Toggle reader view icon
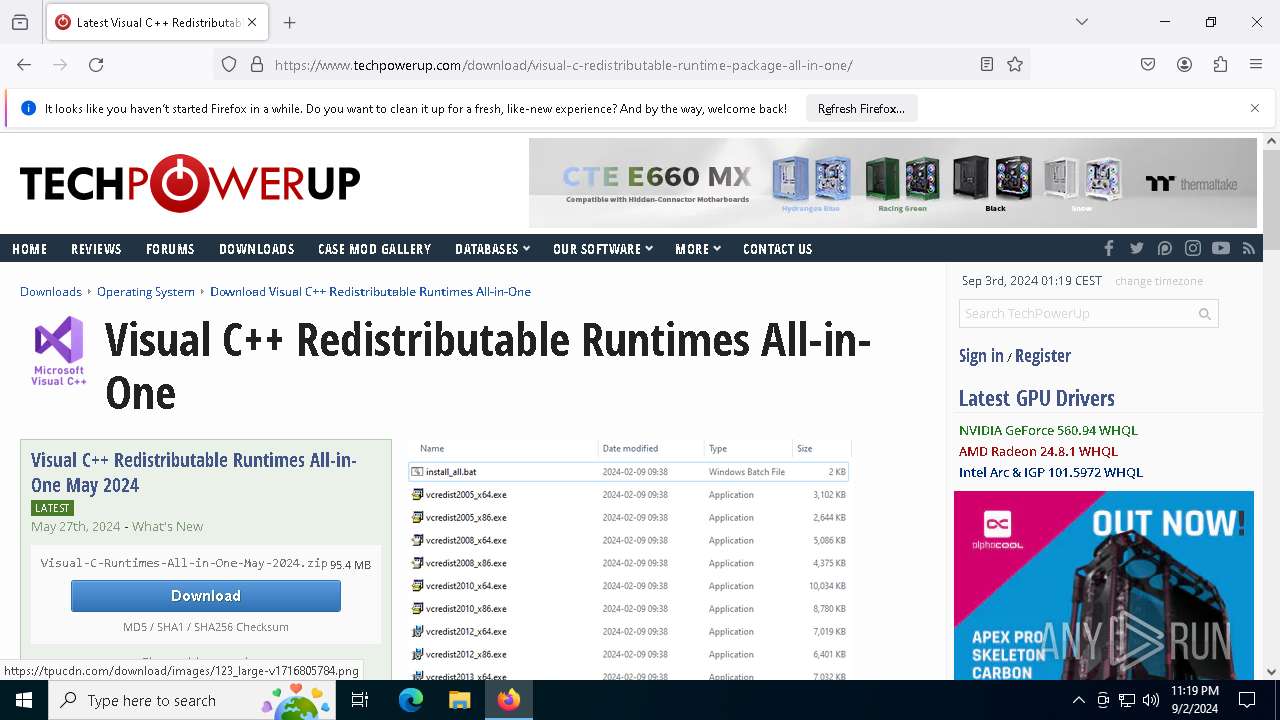This screenshot has width=1280, height=720. pos(987,65)
